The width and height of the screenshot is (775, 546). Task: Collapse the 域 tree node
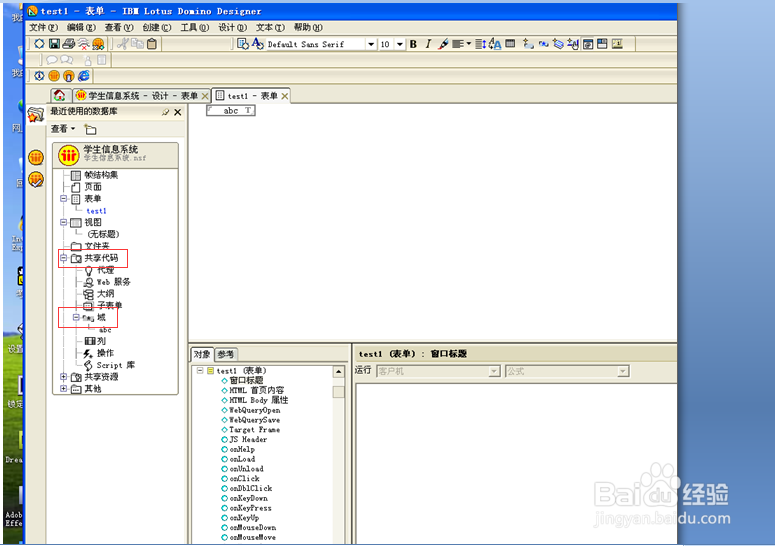point(76,317)
